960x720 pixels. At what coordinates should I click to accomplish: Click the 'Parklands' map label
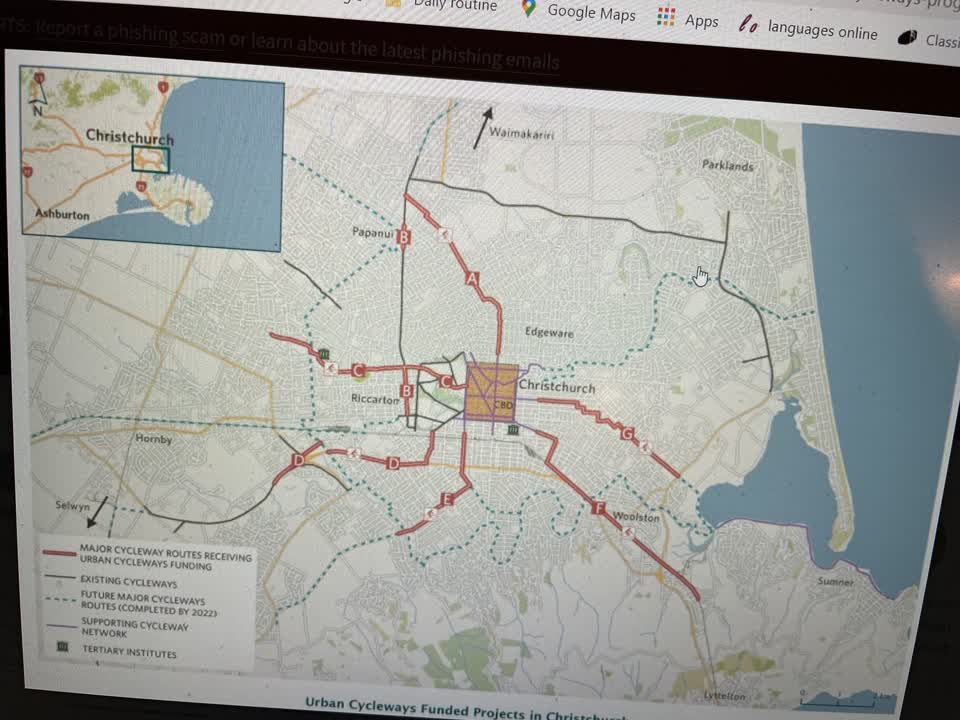727,165
